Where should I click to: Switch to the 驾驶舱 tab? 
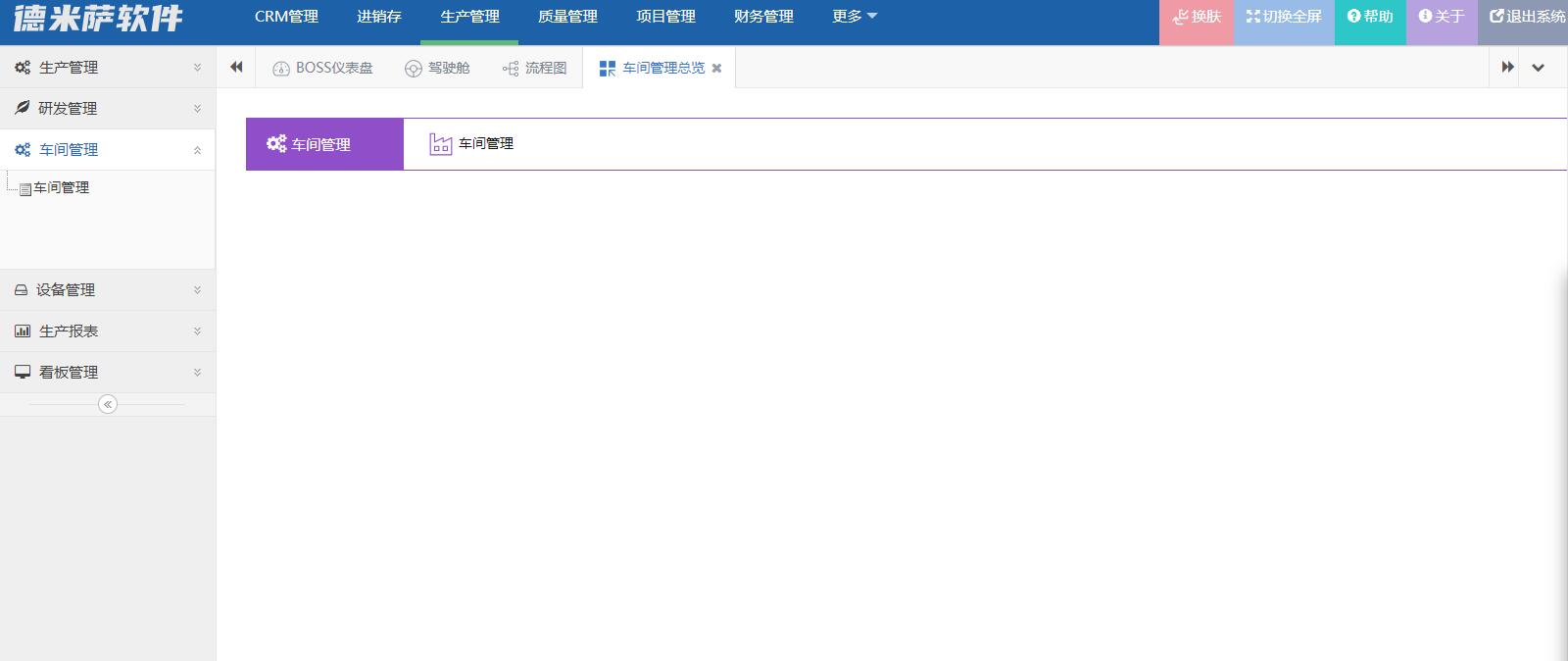click(437, 68)
